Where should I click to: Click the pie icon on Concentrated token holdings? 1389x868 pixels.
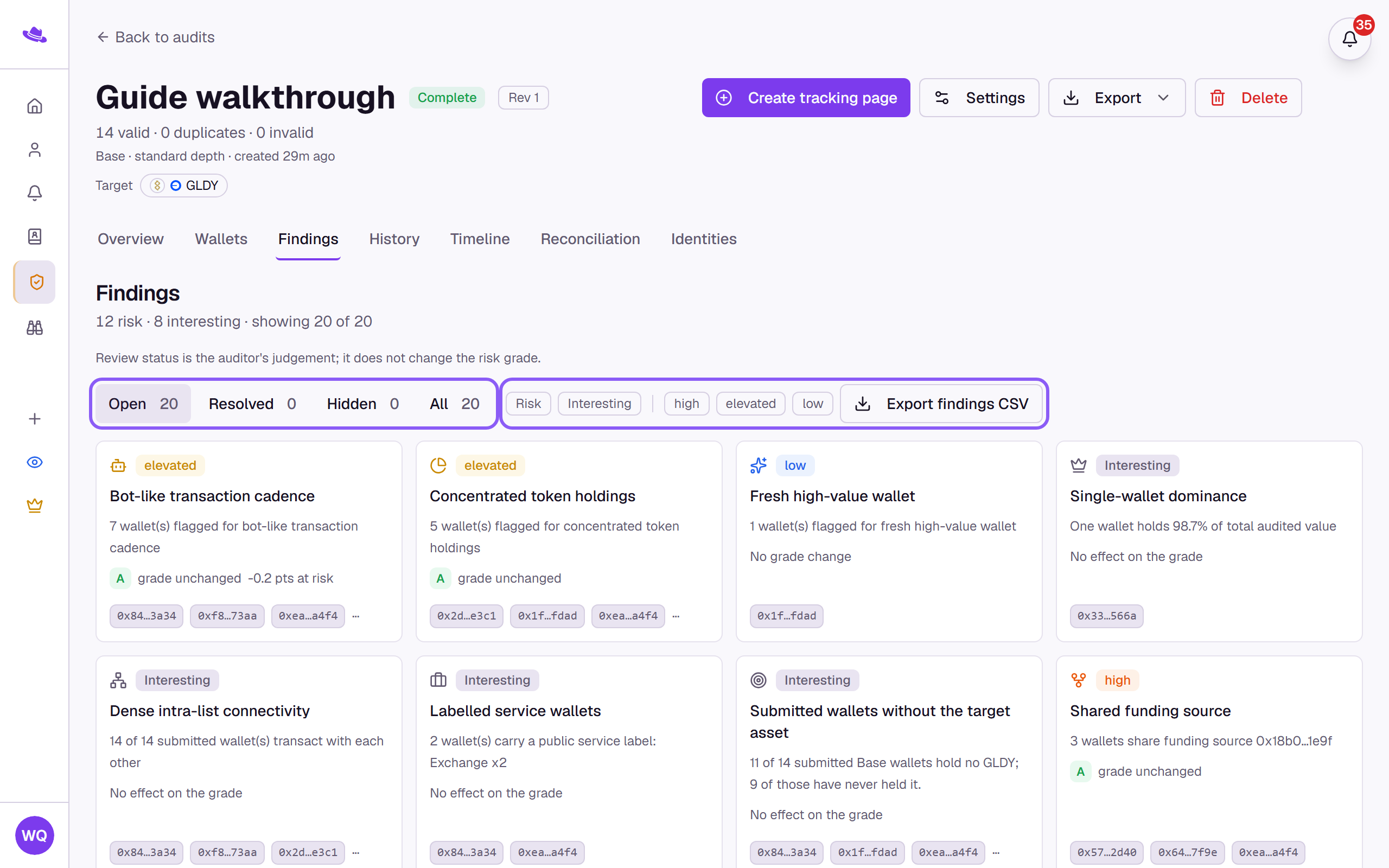point(438,465)
